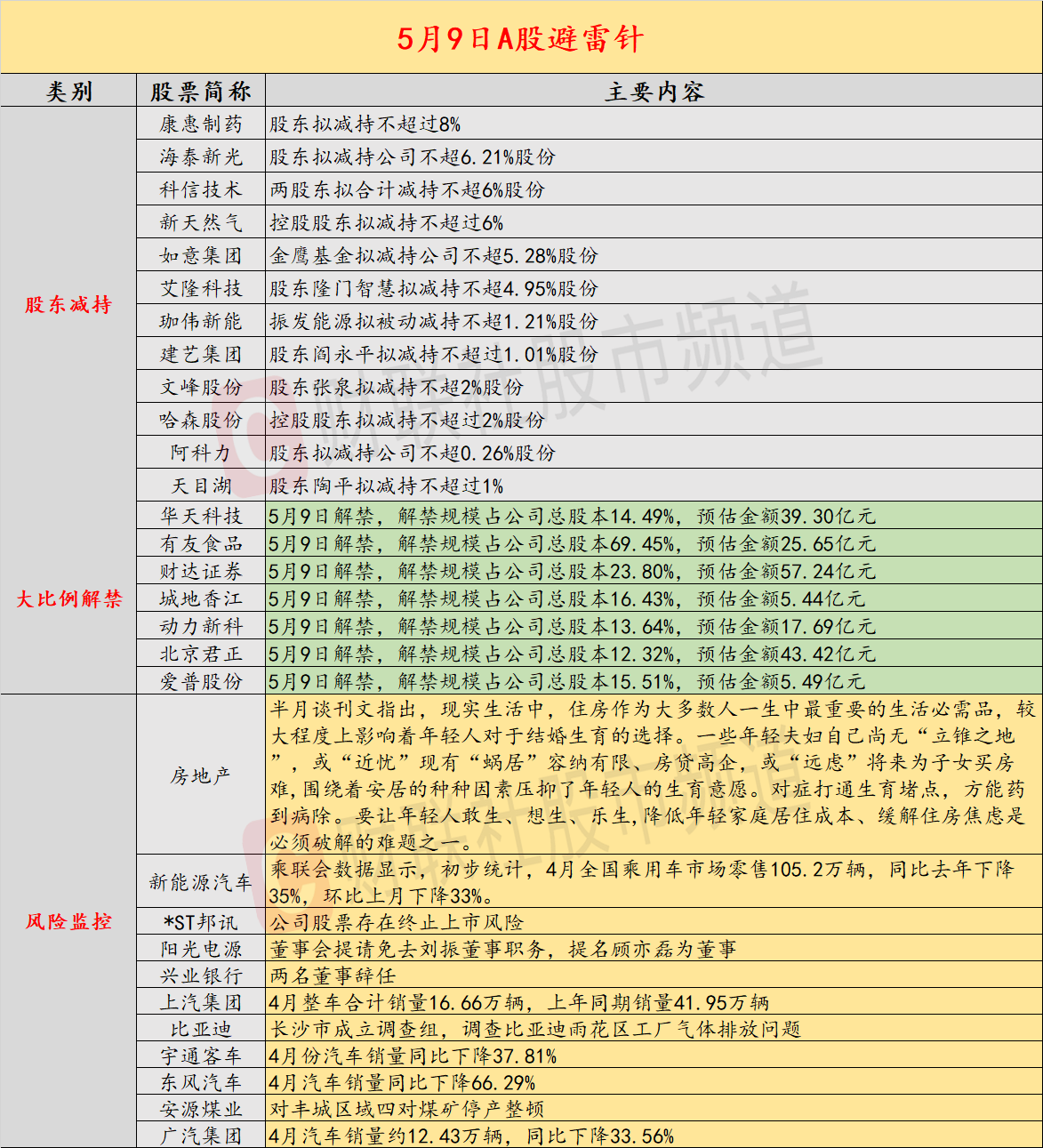Click the 房地产 sector cell

201,775
